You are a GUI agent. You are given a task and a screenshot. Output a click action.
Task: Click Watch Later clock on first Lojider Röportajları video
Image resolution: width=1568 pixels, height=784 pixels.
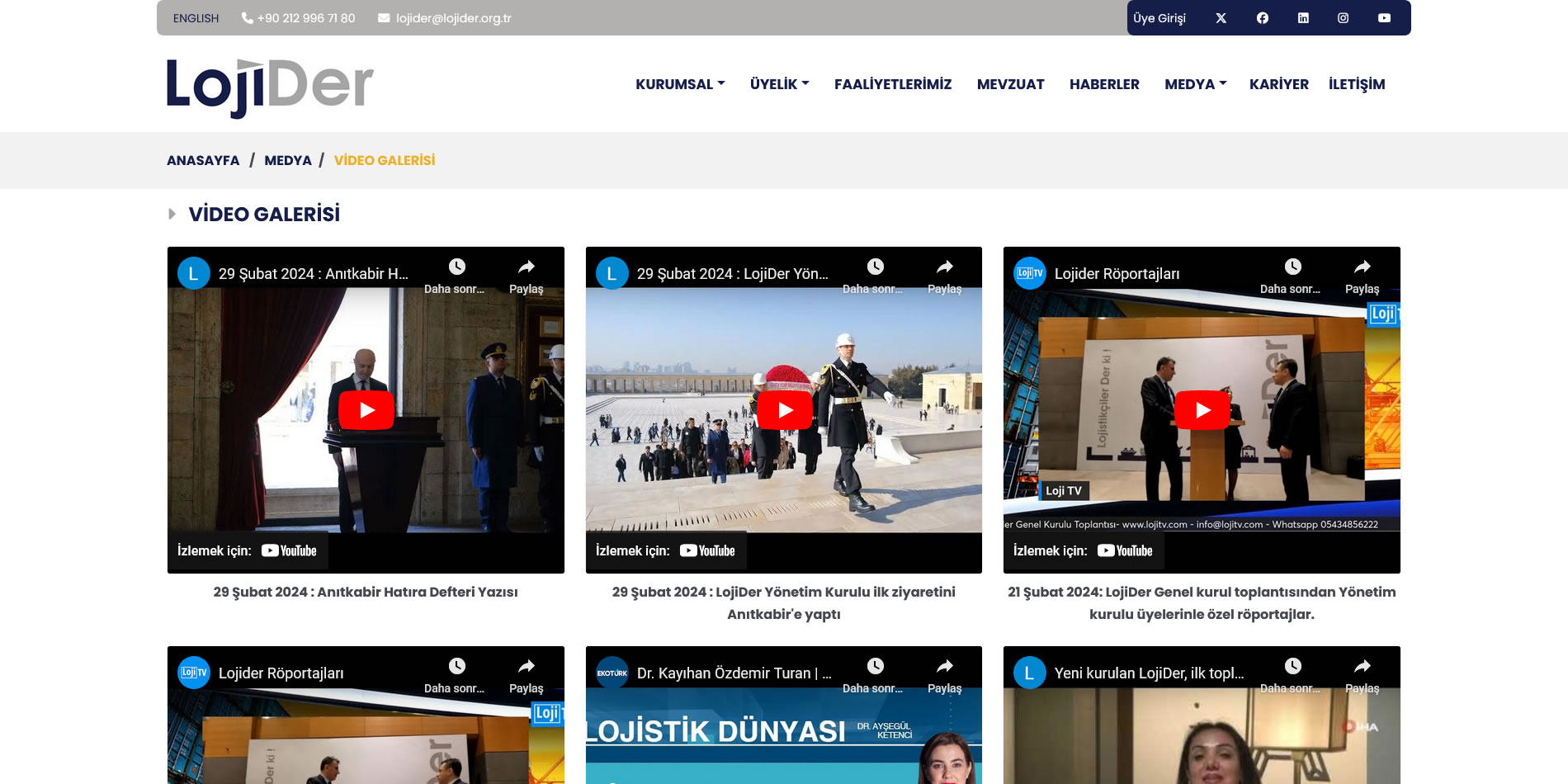click(x=1292, y=267)
